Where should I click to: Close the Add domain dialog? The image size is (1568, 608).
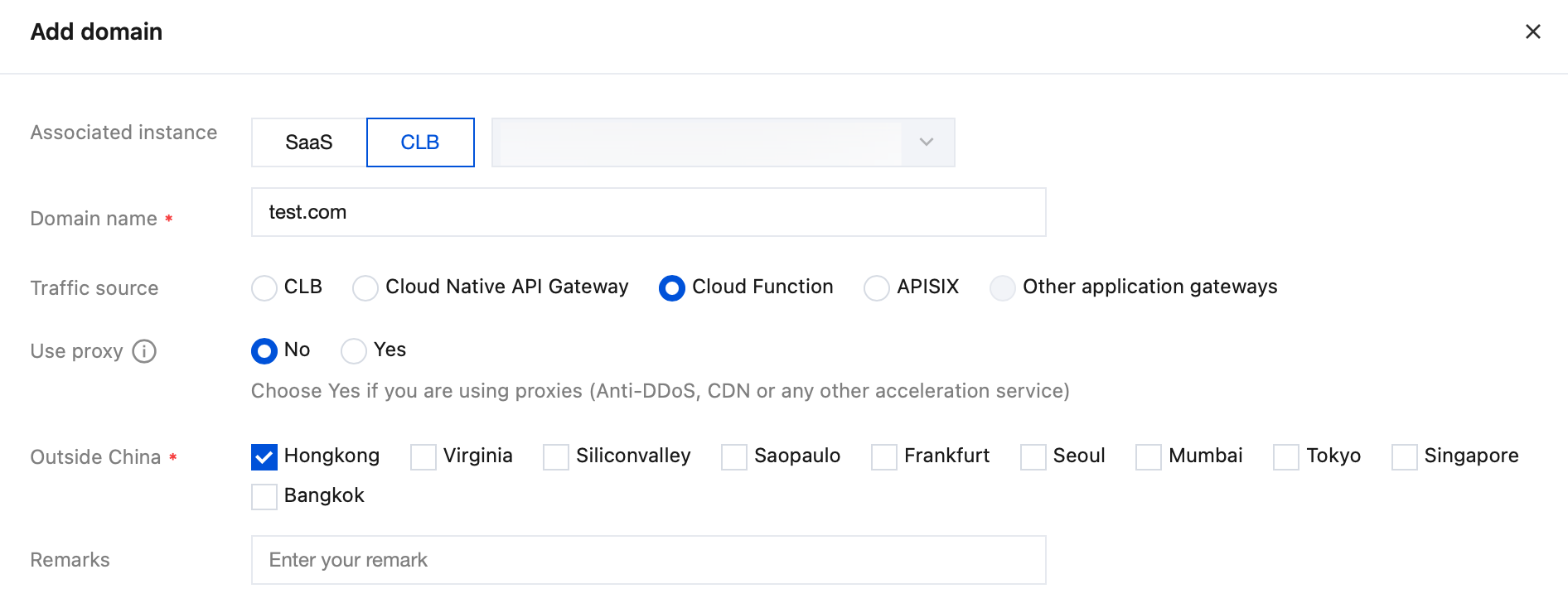pyautogui.click(x=1532, y=31)
